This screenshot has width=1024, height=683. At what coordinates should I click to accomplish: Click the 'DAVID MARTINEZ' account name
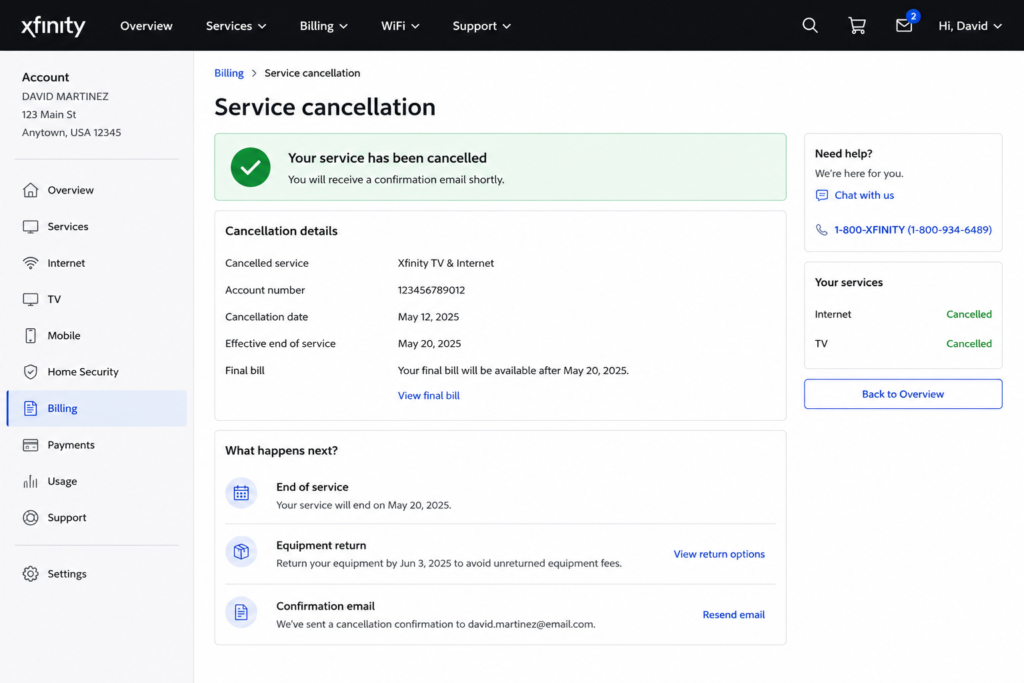(x=65, y=97)
